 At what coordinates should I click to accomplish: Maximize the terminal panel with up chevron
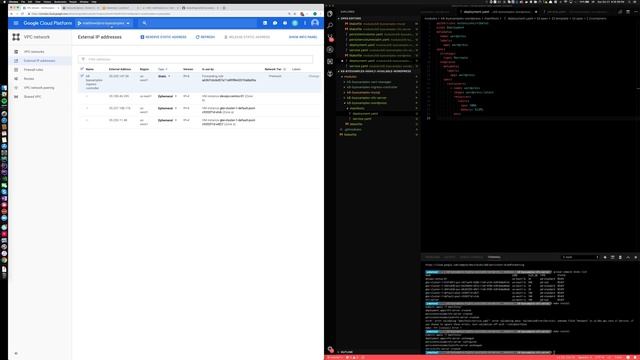coord(628,257)
